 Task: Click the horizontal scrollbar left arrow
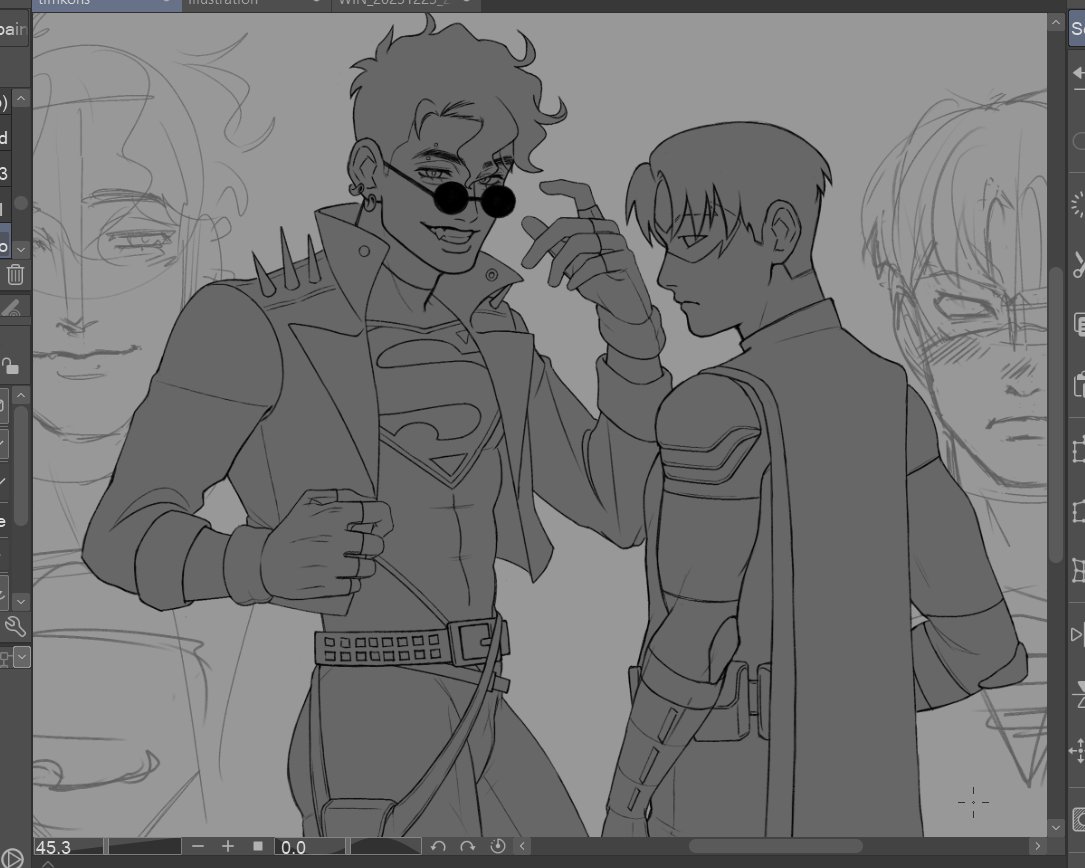point(522,846)
